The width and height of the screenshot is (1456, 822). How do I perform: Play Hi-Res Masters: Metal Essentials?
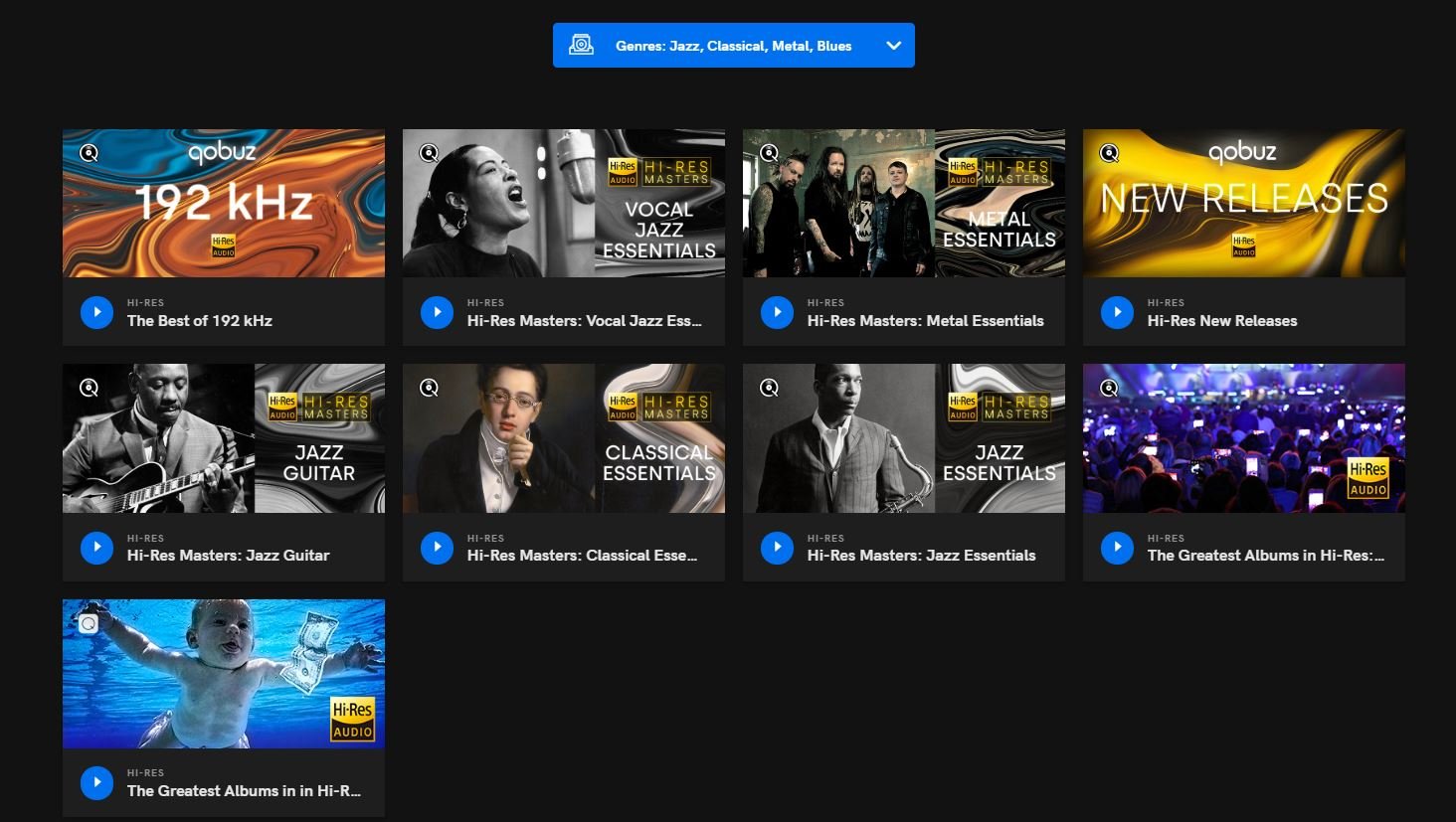pyautogui.click(x=777, y=312)
